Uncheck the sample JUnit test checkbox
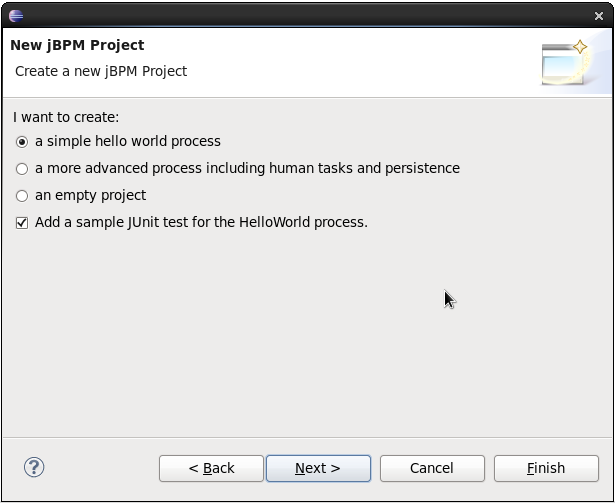Image resolution: width=615 pixels, height=503 pixels. 22,223
